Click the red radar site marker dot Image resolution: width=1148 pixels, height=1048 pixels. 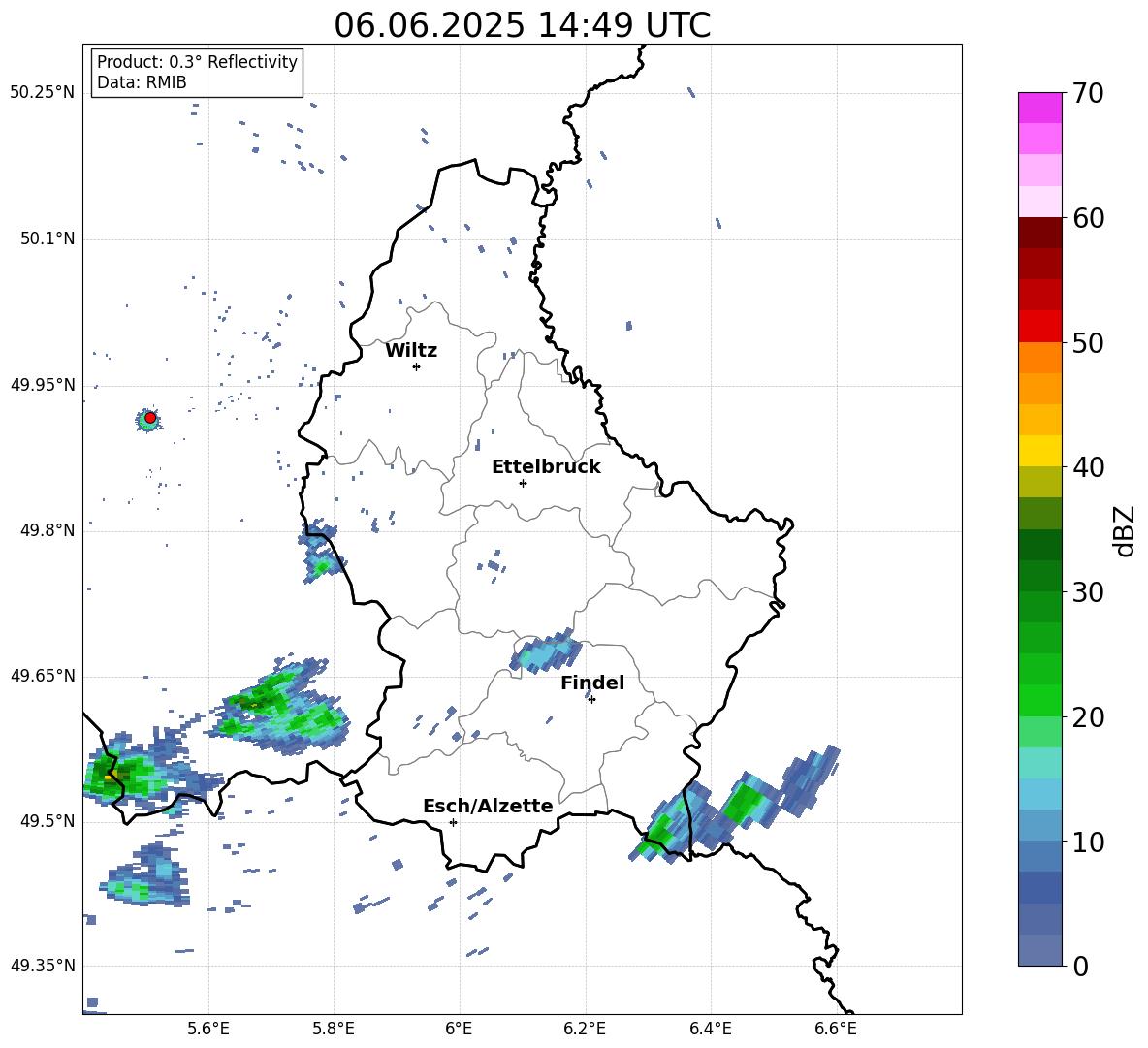point(150,418)
